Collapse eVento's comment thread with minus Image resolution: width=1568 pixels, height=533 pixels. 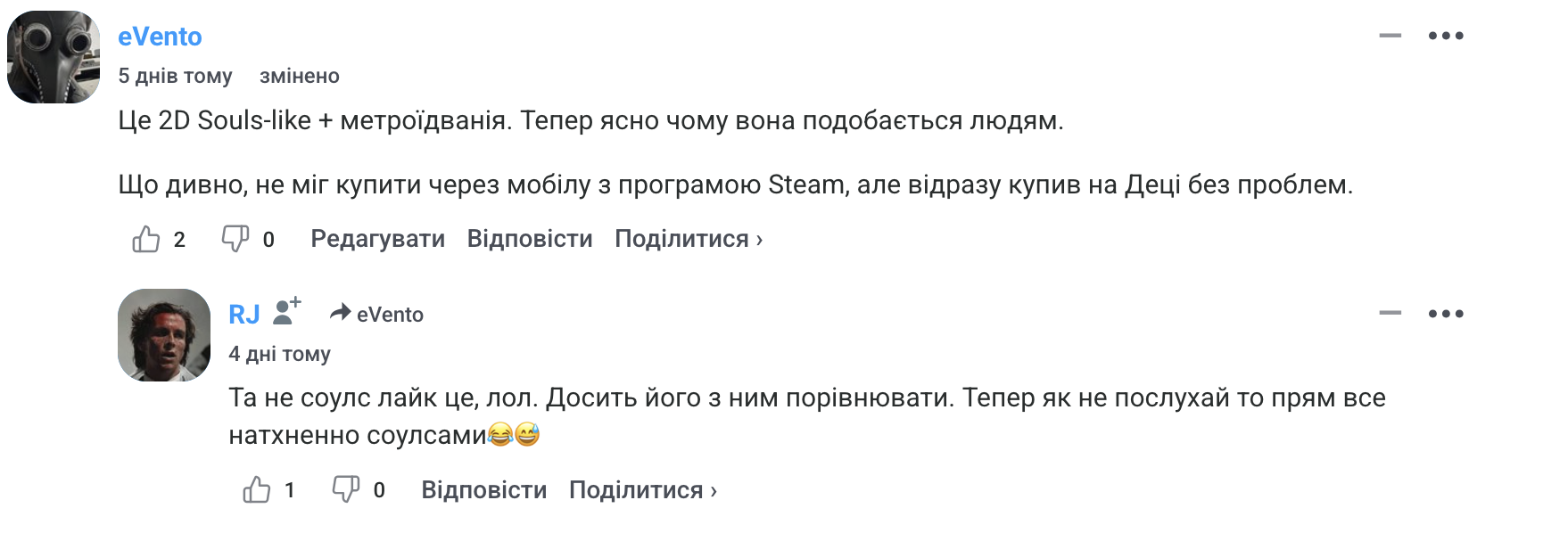click(1390, 36)
